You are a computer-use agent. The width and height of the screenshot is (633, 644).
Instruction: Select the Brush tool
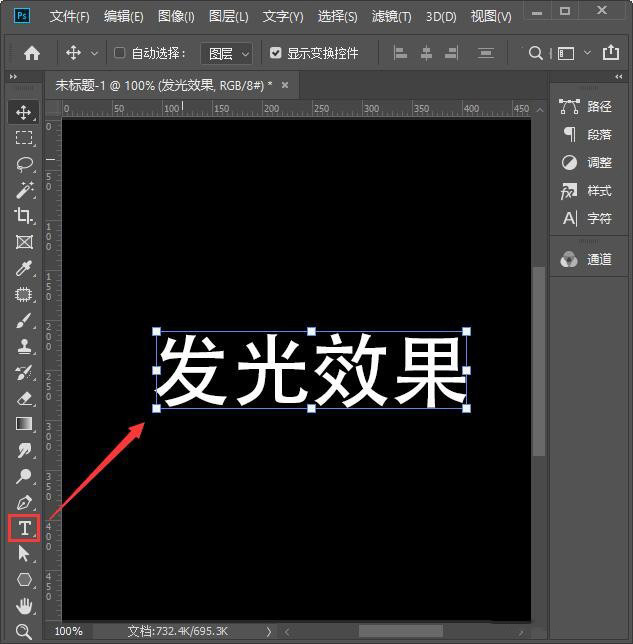(24, 320)
